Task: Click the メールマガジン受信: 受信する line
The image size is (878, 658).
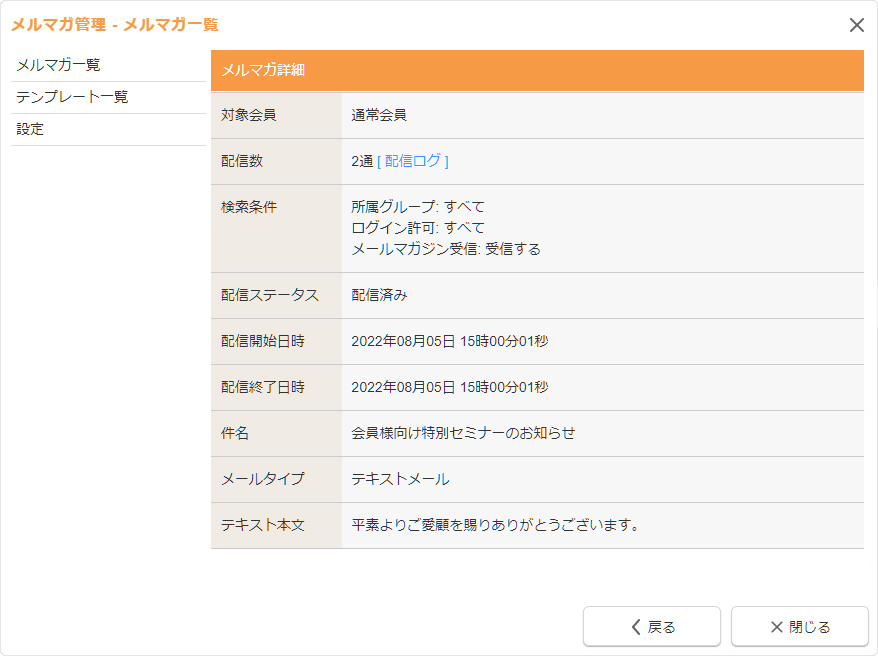Action: pos(446,249)
